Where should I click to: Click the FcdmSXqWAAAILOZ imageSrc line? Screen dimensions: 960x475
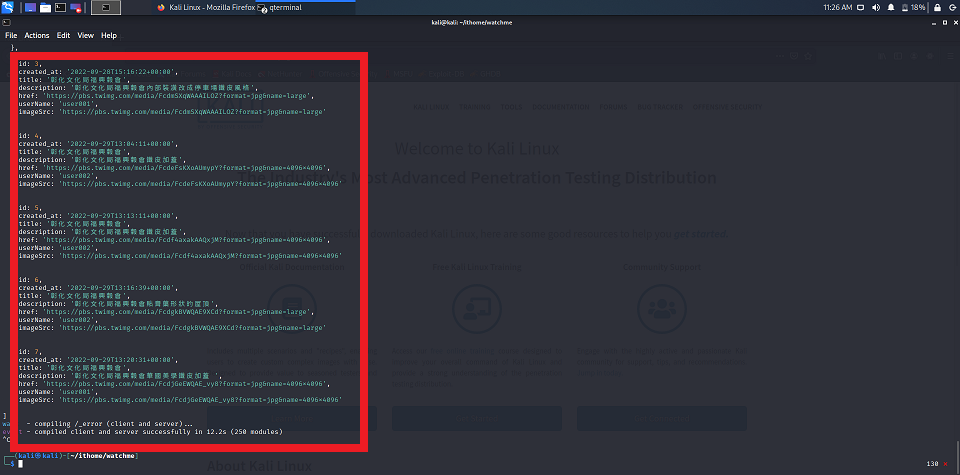pyautogui.click(x=171, y=112)
